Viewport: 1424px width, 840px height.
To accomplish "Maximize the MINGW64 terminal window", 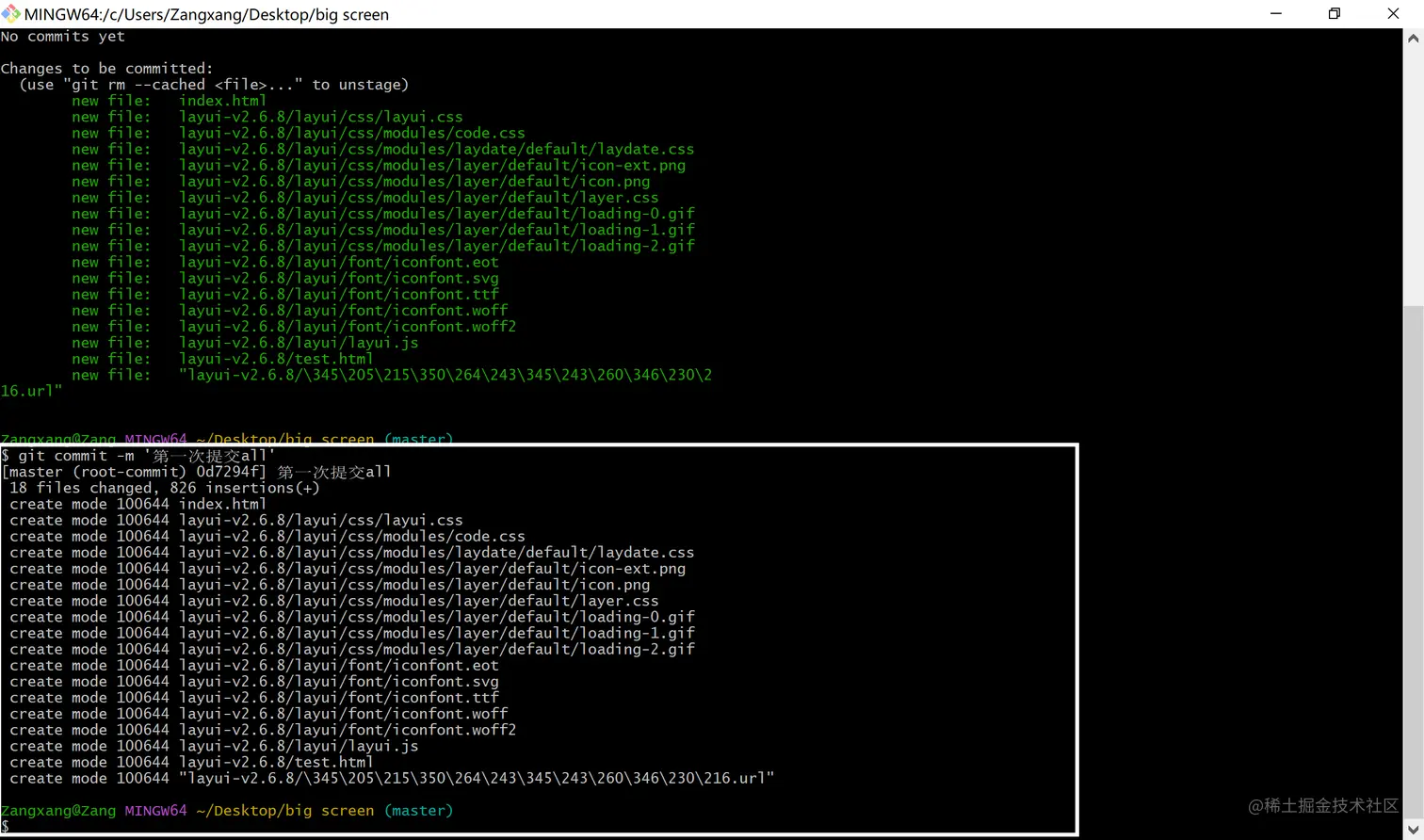I will point(1335,13).
